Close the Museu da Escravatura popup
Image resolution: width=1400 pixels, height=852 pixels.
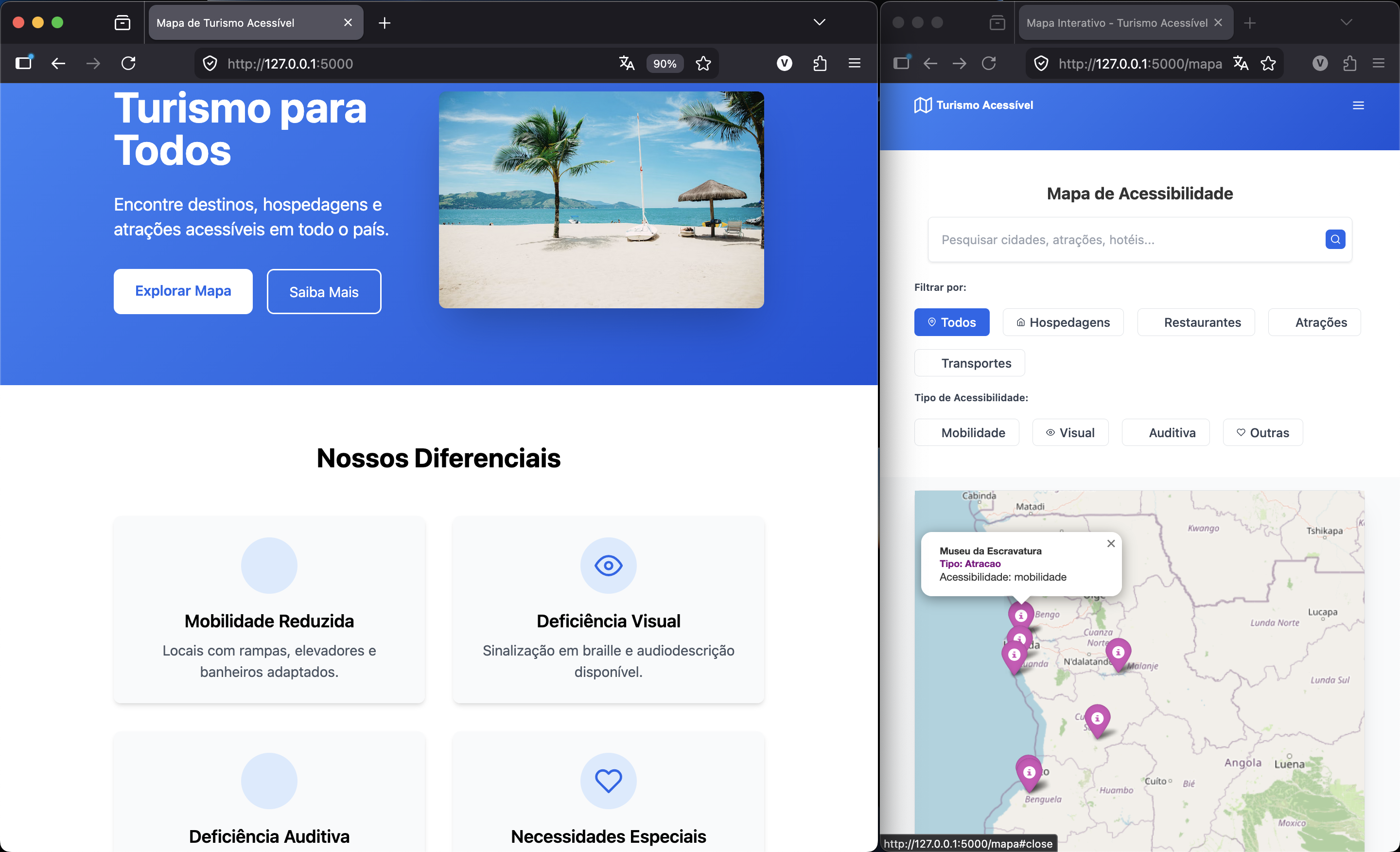coord(1111,543)
